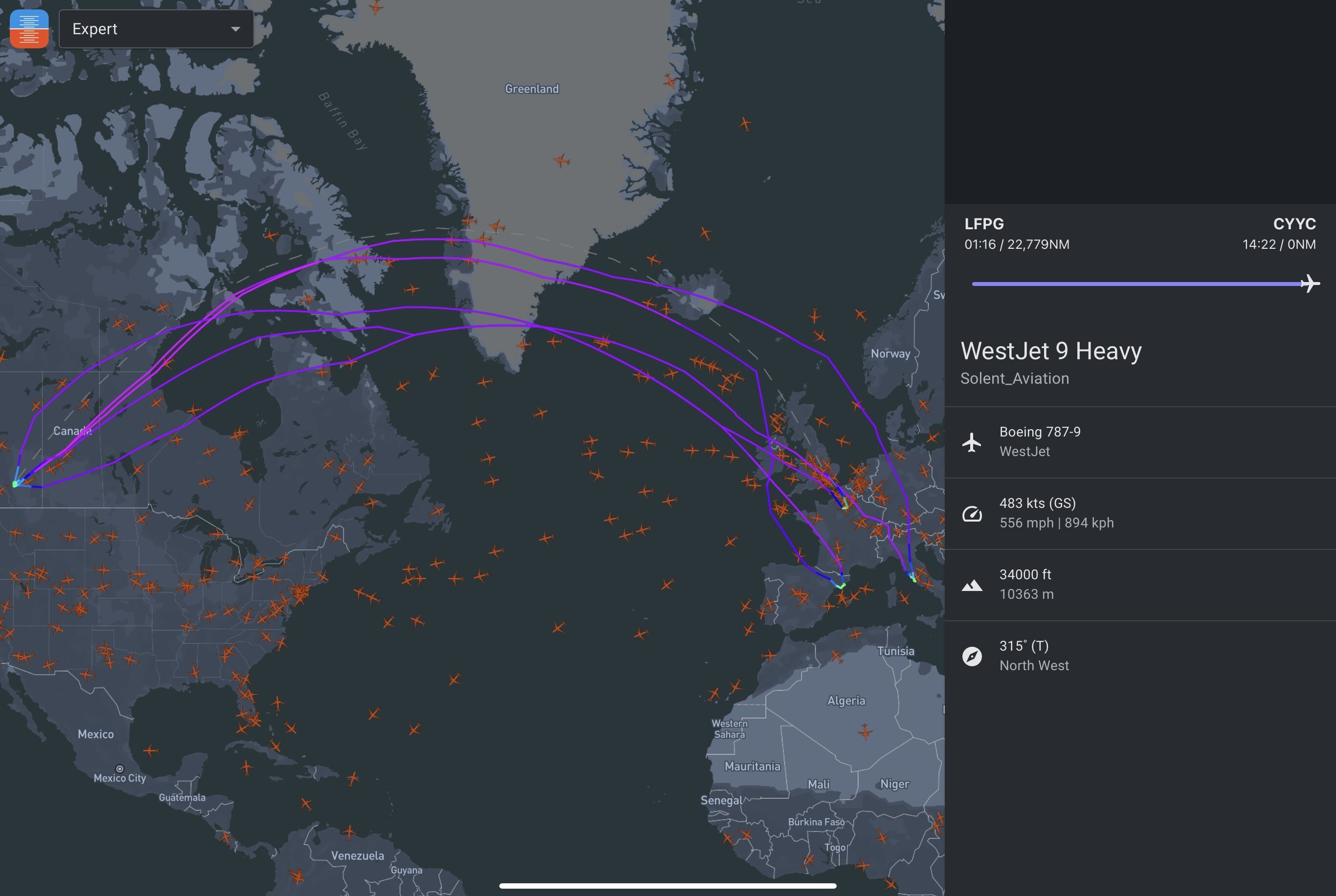Click the altitude mountain icon
The image size is (1336, 896).
[972, 585]
